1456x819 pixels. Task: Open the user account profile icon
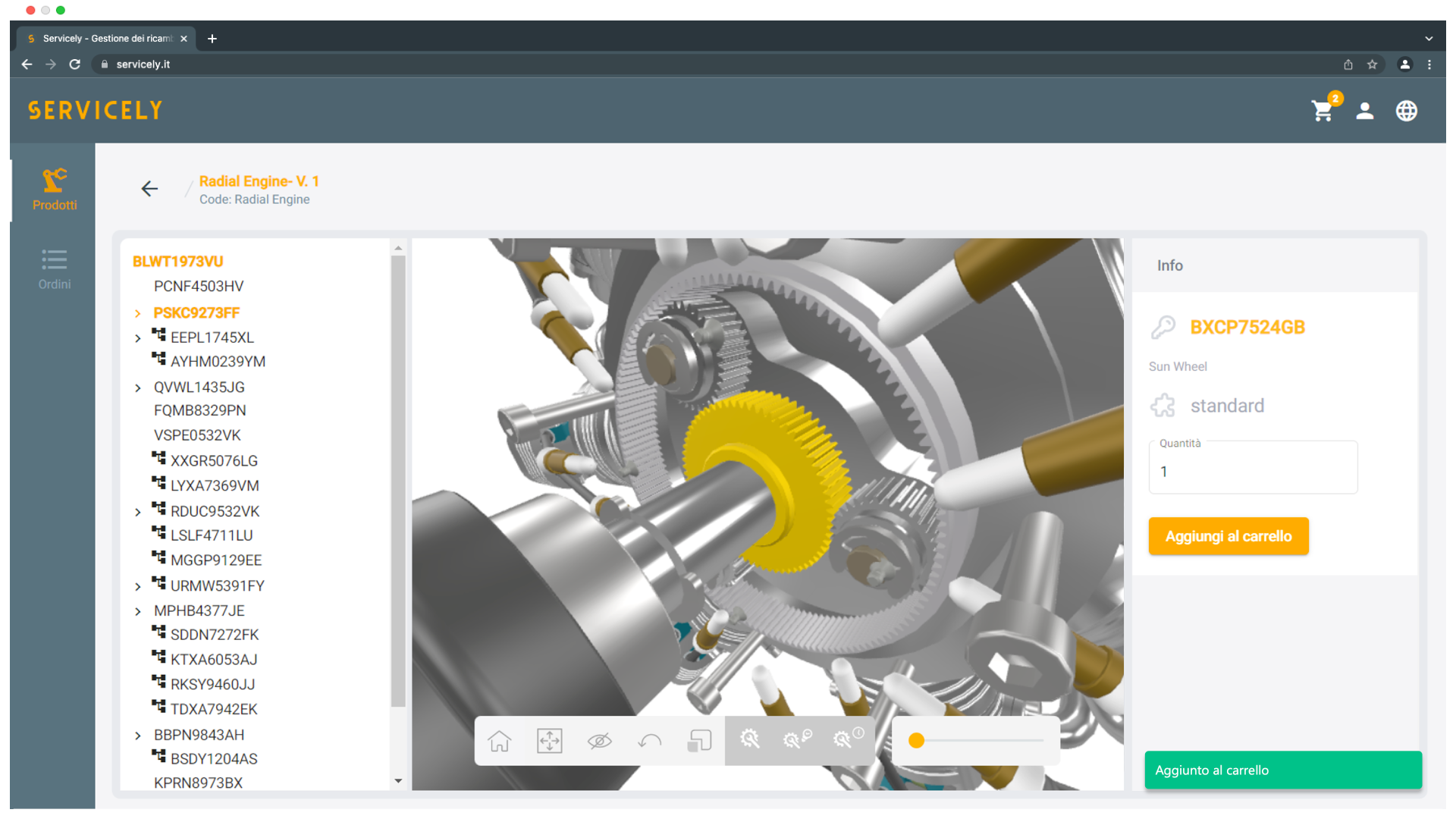tap(1365, 111)
